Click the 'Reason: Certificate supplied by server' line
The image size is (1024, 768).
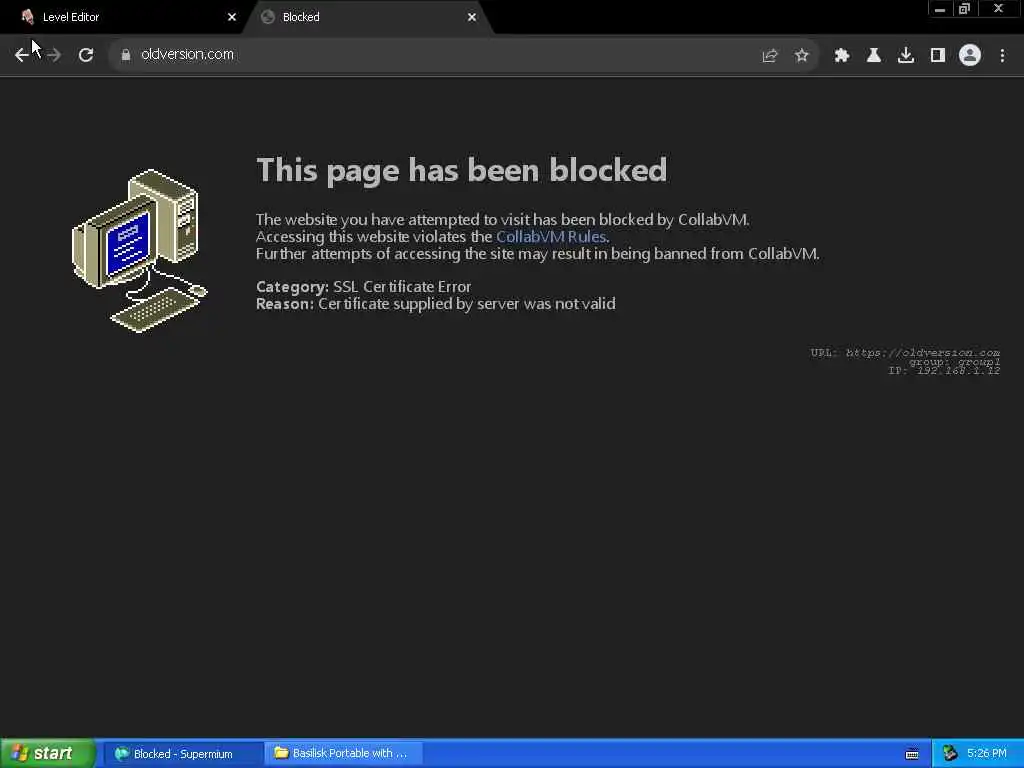tap(436, 304)
